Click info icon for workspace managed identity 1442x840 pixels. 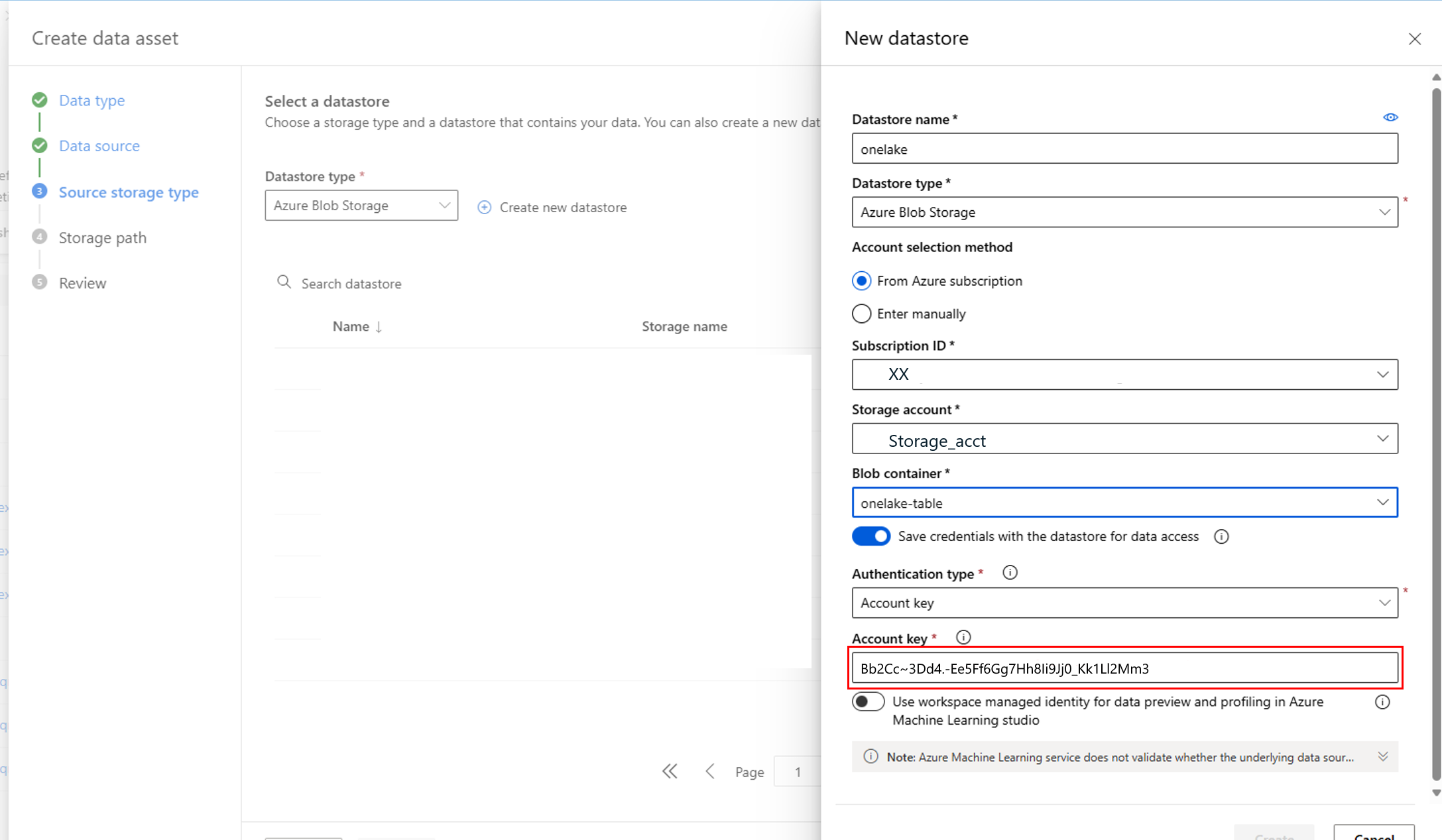(1382, 702)
